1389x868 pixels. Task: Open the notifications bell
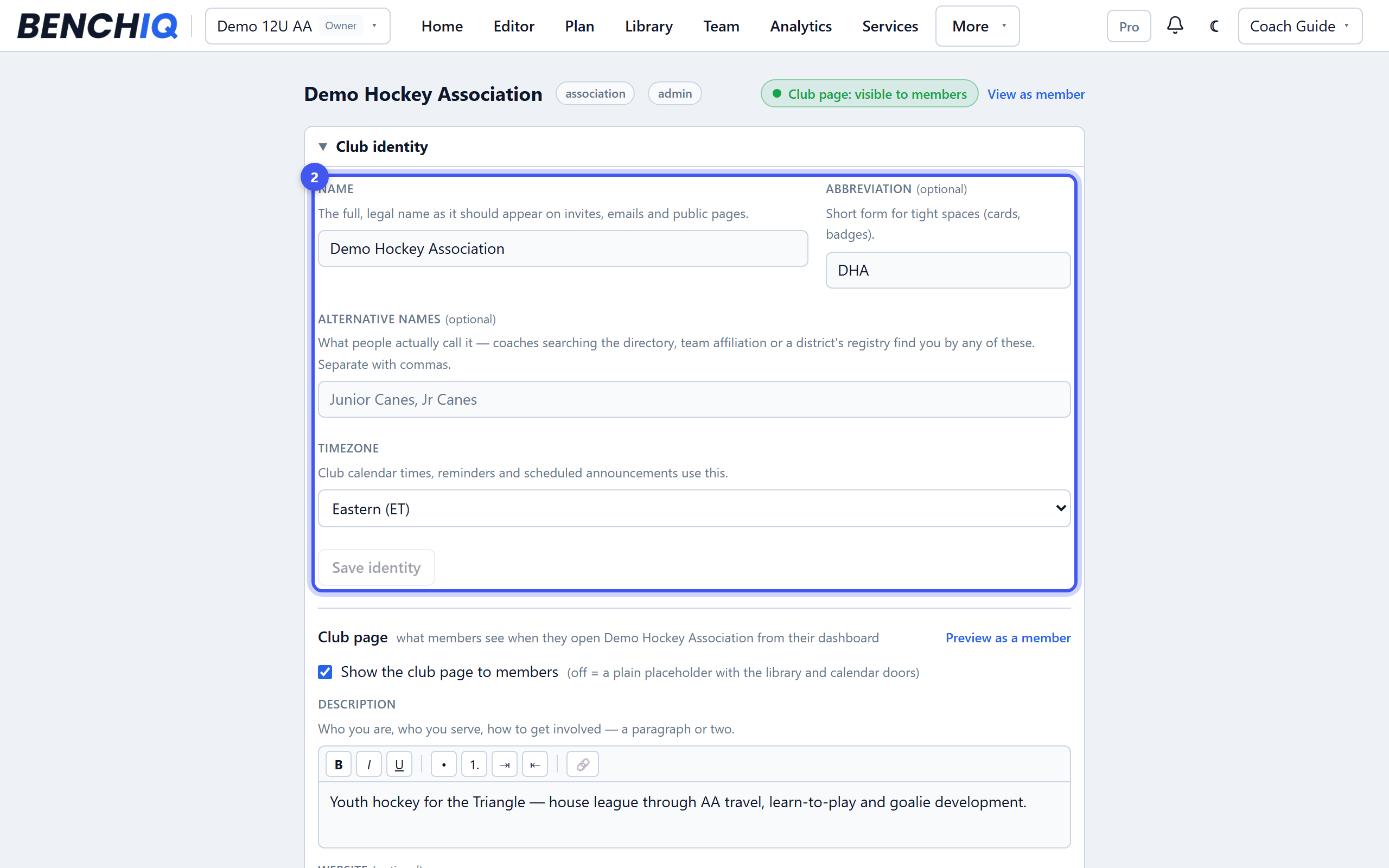(1175, 26)
